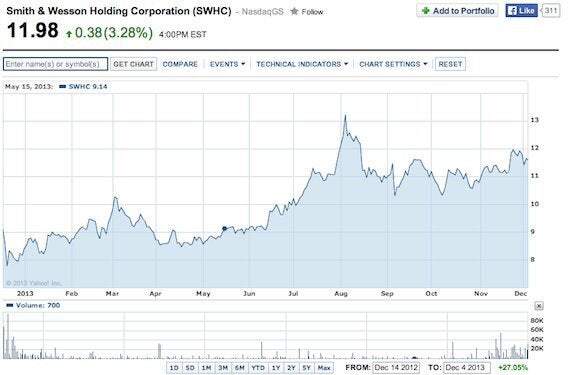Click the Follow star icon
The height and width of the screenshot is (375, 570).
294,12
